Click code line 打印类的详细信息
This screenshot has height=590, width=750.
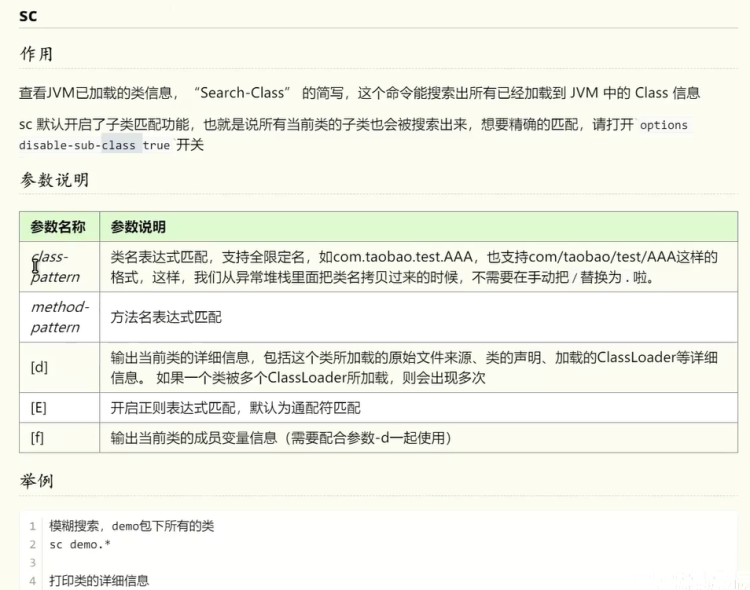click(99, 580)
